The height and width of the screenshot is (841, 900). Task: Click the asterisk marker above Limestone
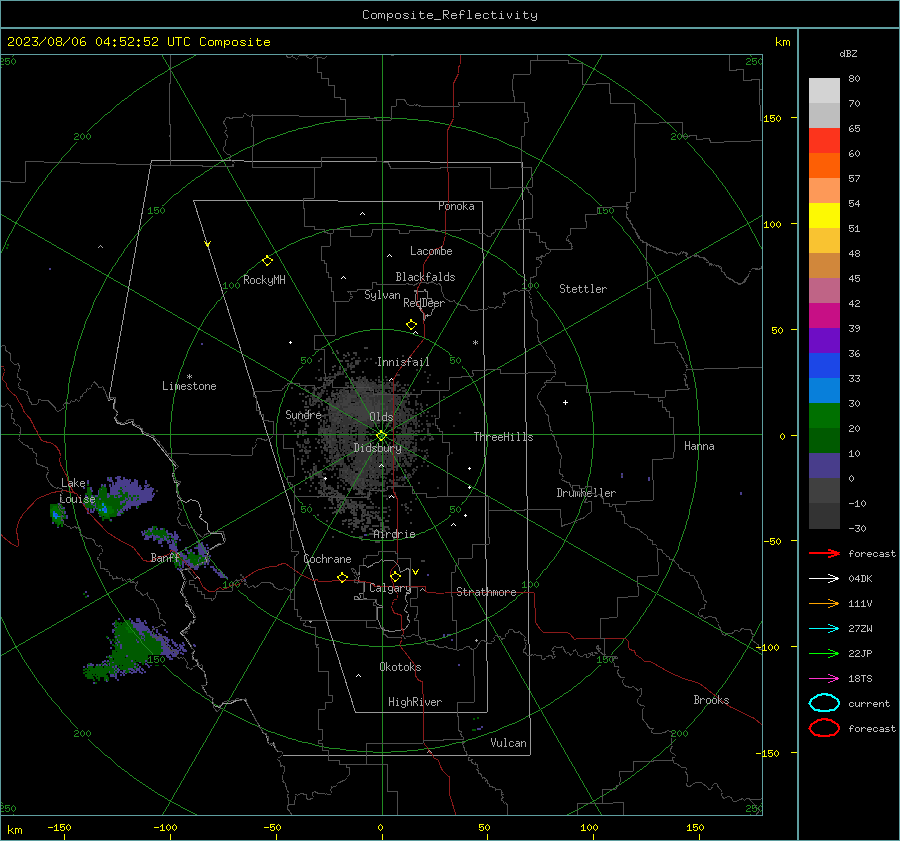pyautogui.click(x=189, y=377)
